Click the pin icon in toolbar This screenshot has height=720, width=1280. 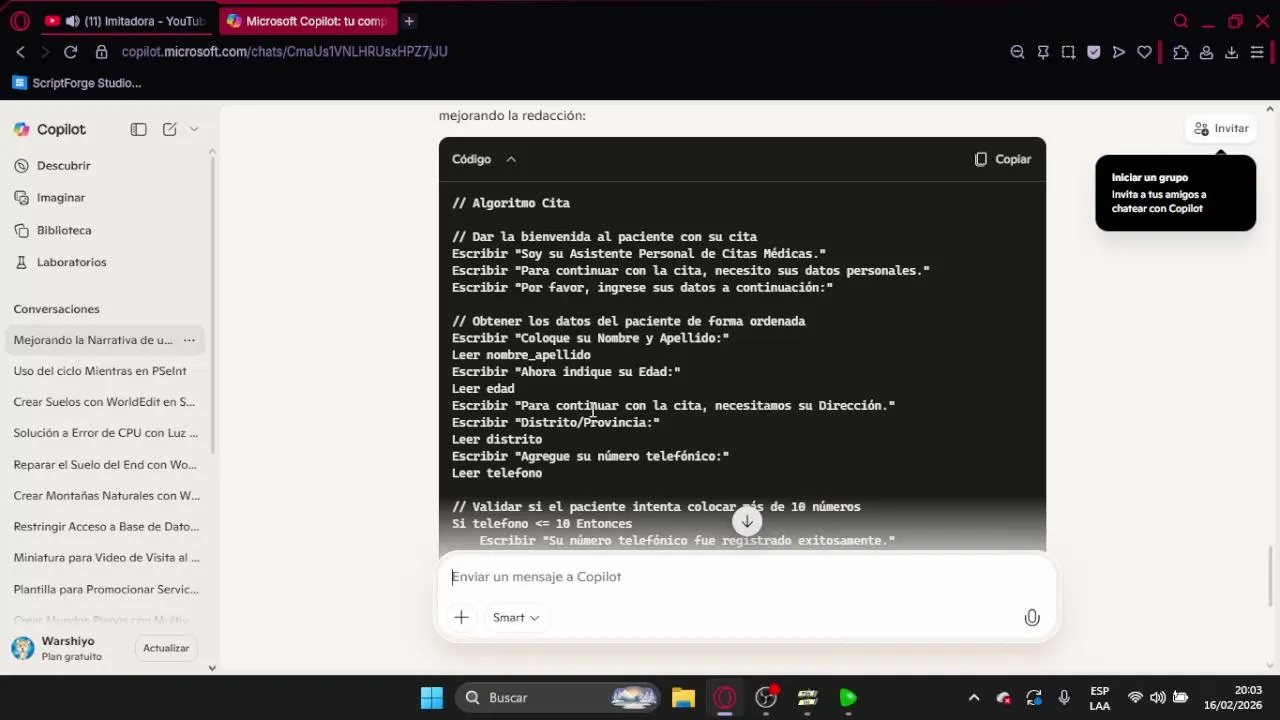point(1043,52)
